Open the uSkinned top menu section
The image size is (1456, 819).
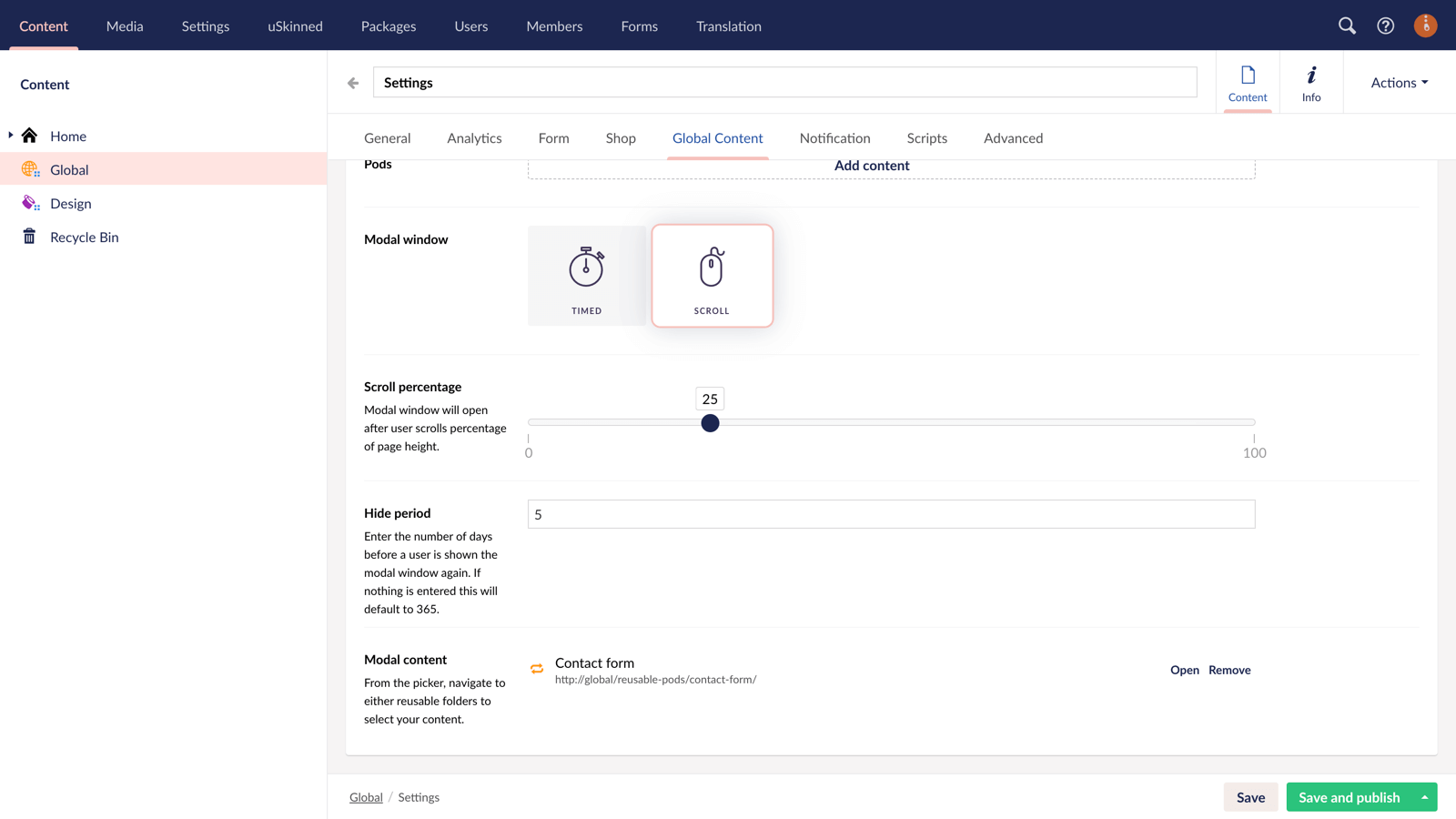[x=295, y=26]
